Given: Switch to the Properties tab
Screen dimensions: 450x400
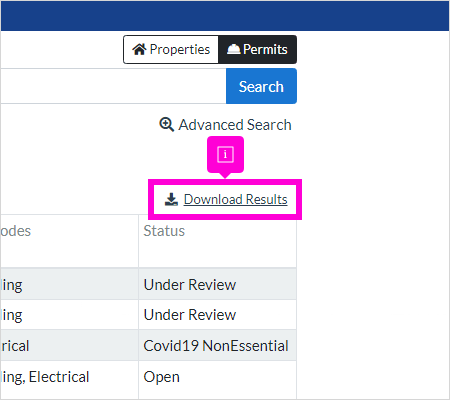Looking at the screenshot, I should (x=171, y=49).
